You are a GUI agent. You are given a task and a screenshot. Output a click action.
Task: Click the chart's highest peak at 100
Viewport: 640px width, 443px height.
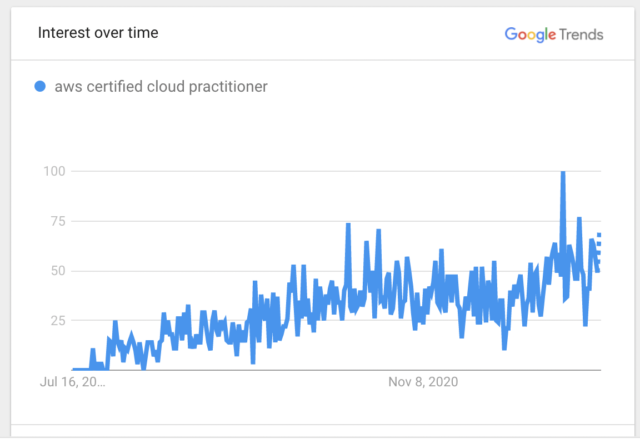tap(563, 172)
